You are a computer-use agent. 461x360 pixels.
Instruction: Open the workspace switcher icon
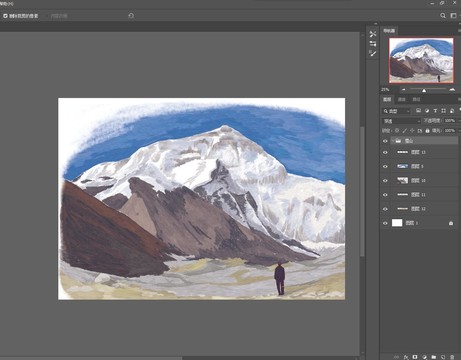(453, 16)
